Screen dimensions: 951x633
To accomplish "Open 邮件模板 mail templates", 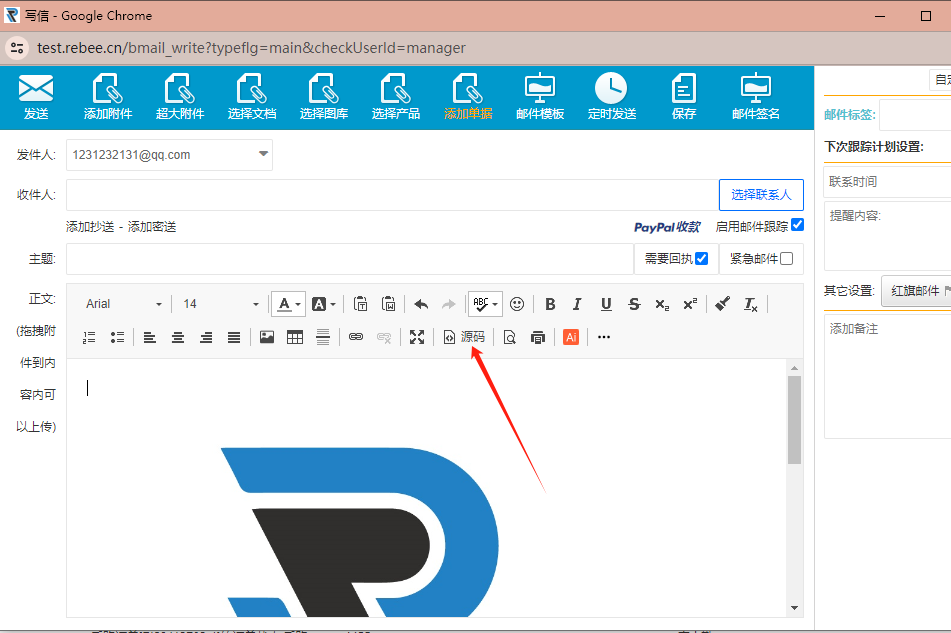I will pos(540,96).
